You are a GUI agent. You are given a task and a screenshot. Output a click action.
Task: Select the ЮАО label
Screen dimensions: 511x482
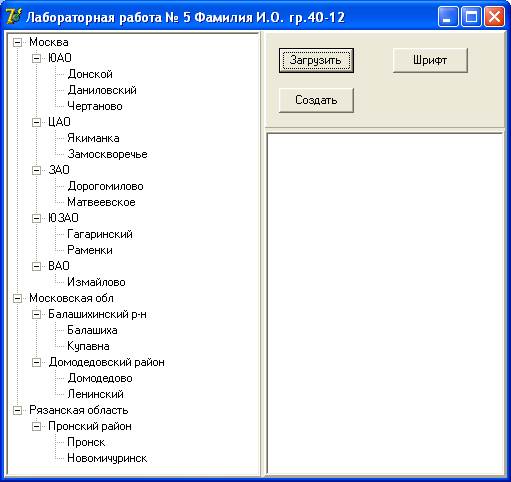coord(60,58)
